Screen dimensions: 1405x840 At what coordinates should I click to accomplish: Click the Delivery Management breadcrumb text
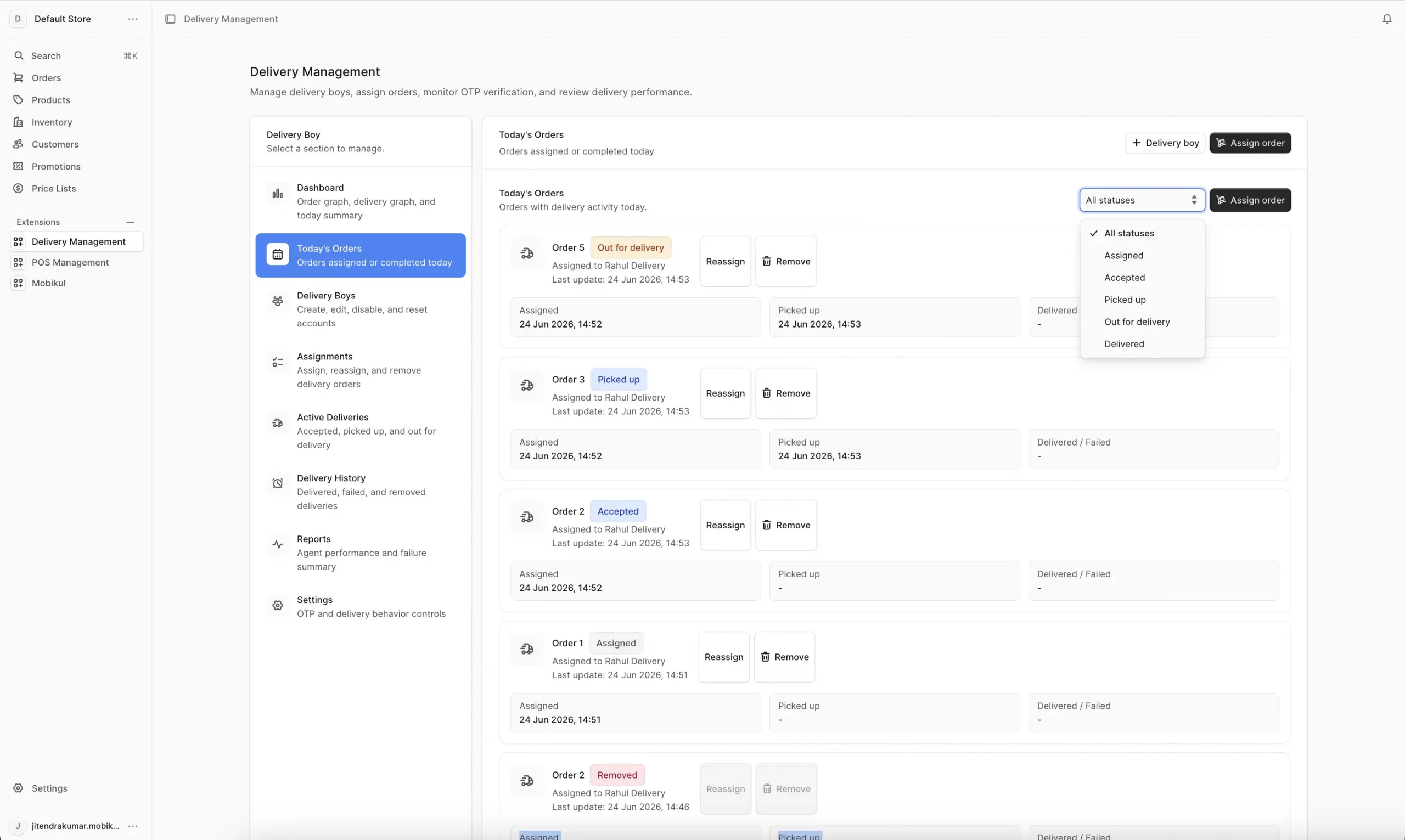point(231,19)
